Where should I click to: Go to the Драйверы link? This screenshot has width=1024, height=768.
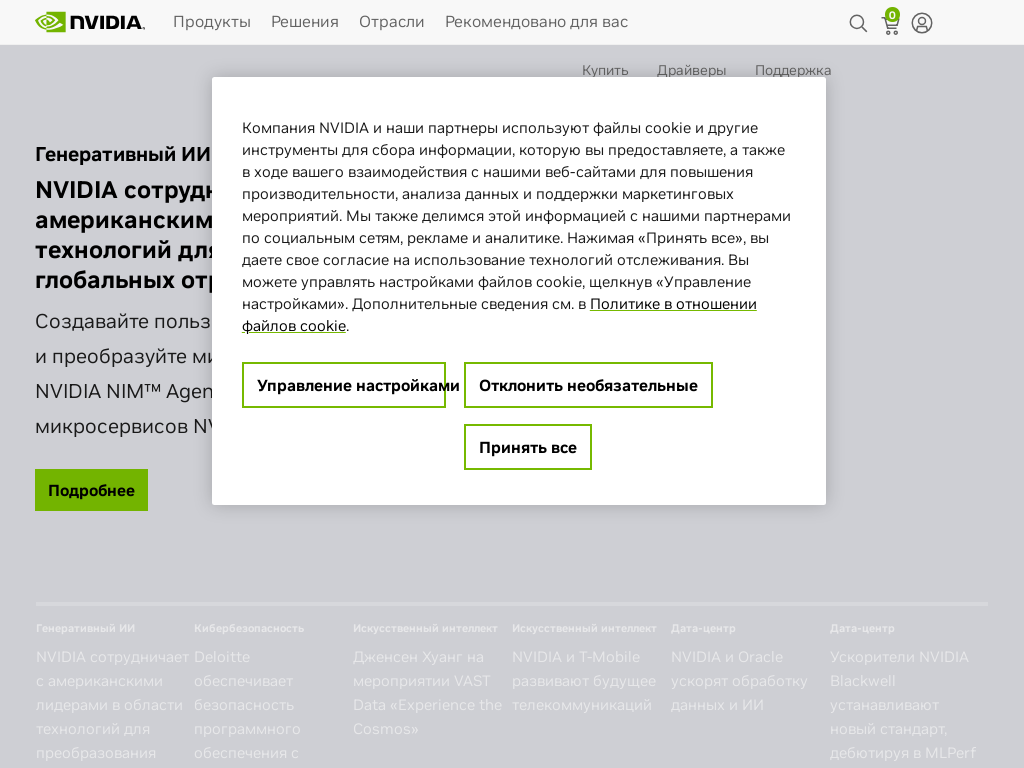692,70
